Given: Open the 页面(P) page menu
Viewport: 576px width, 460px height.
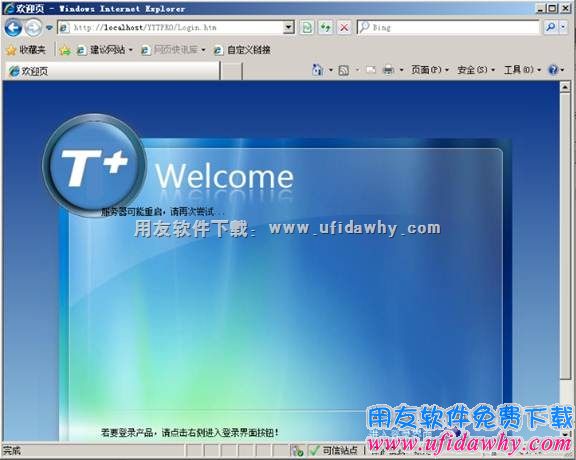Looking at the screenshot, I should click(429, 69).
